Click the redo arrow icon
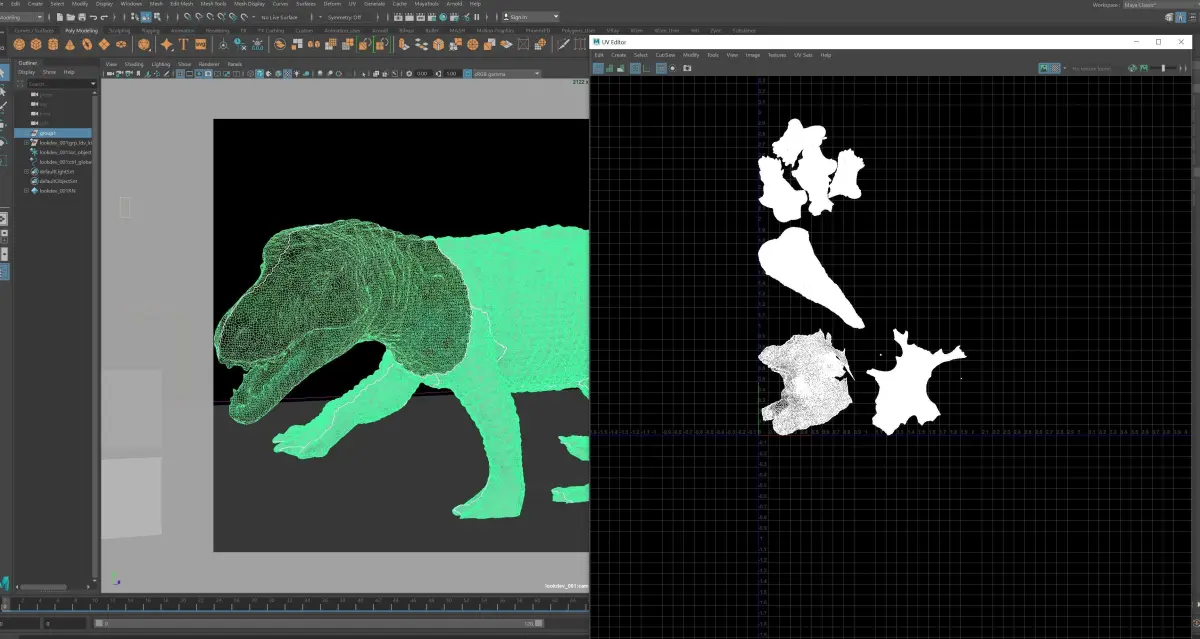 [x=104, y=17]
